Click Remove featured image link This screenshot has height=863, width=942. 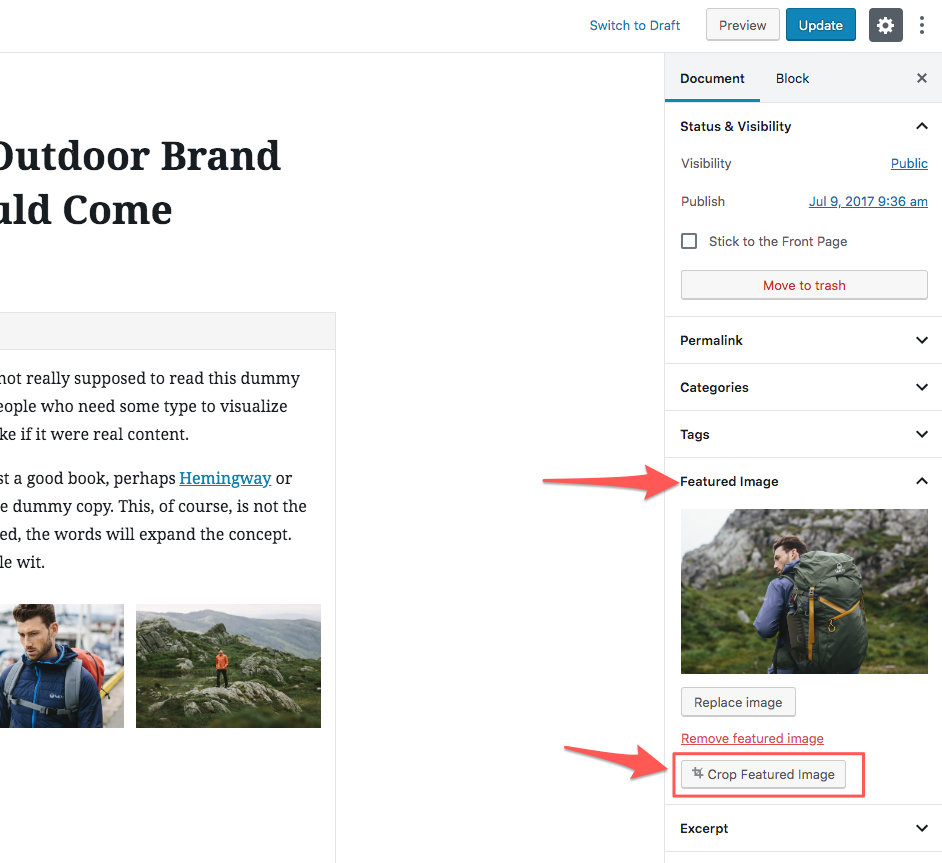[752, 739]
